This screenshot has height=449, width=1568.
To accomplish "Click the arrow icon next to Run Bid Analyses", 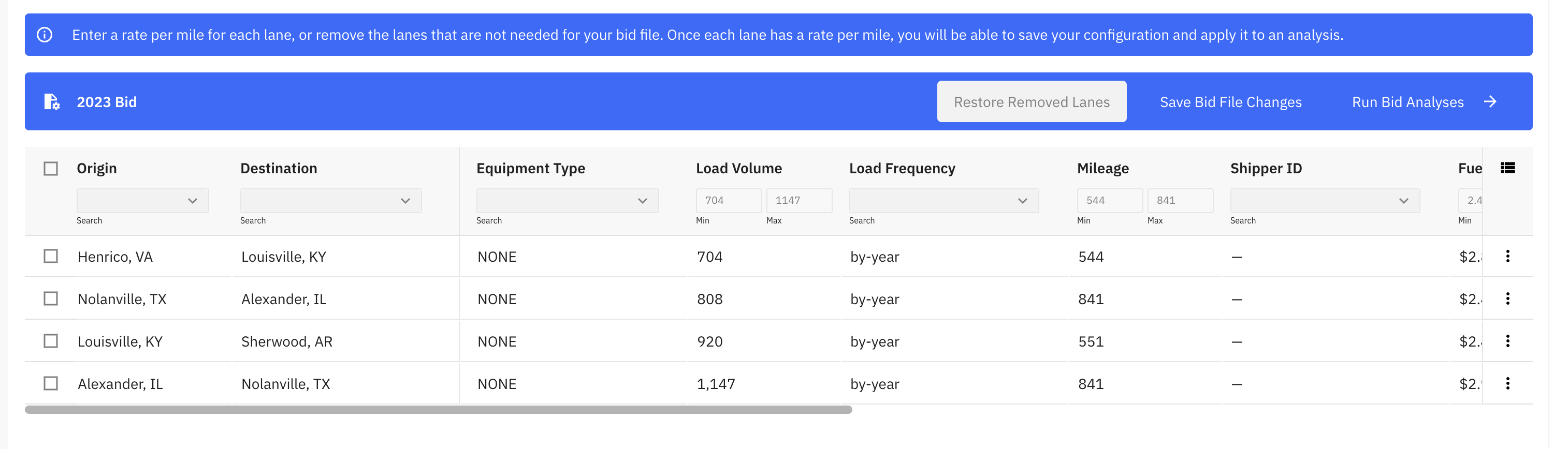I will 1489,101.
